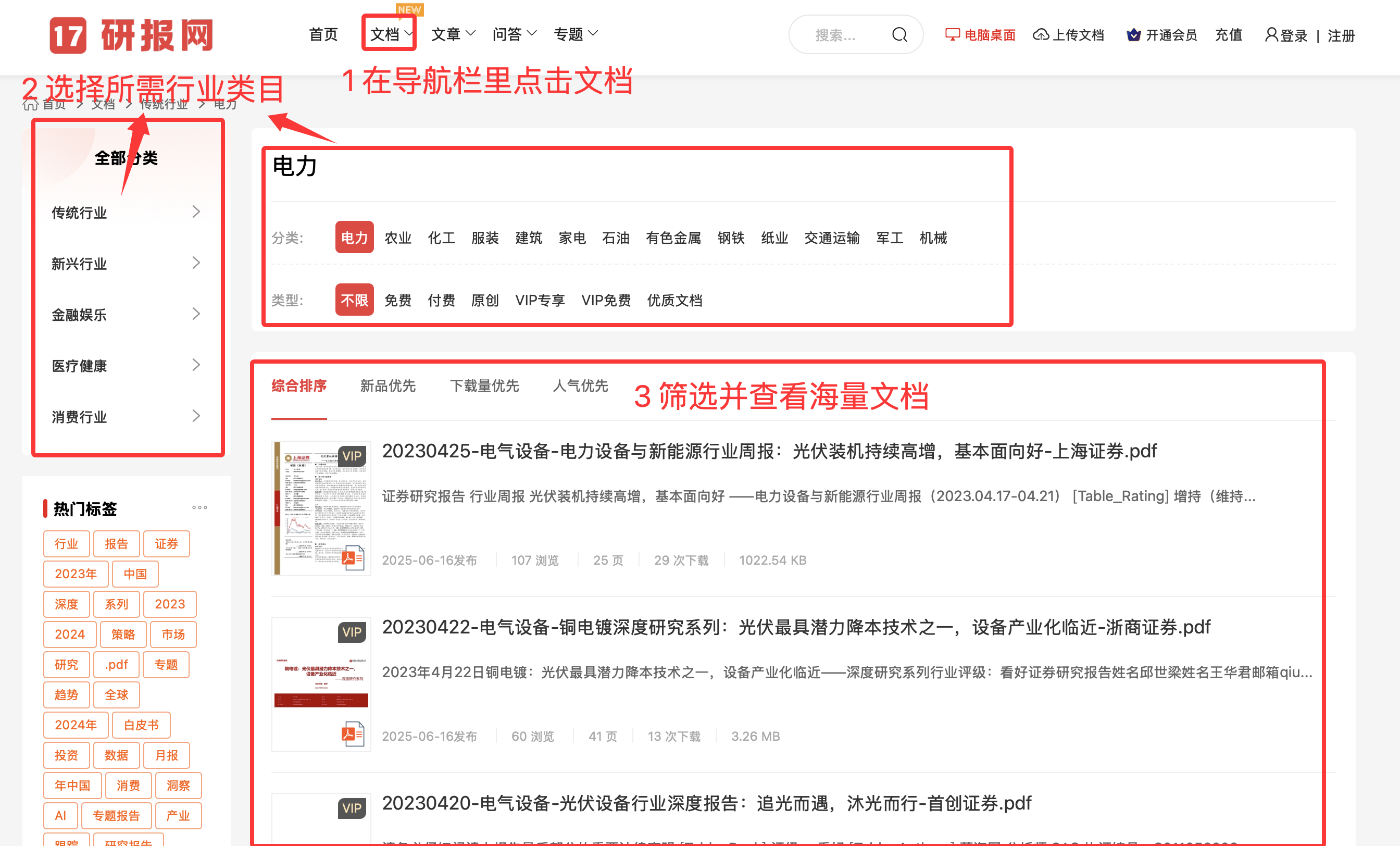Open 浙商证券 report thumbnail image
The height and width of the screenshot is (846, 1400).
(x=321, y=685)
